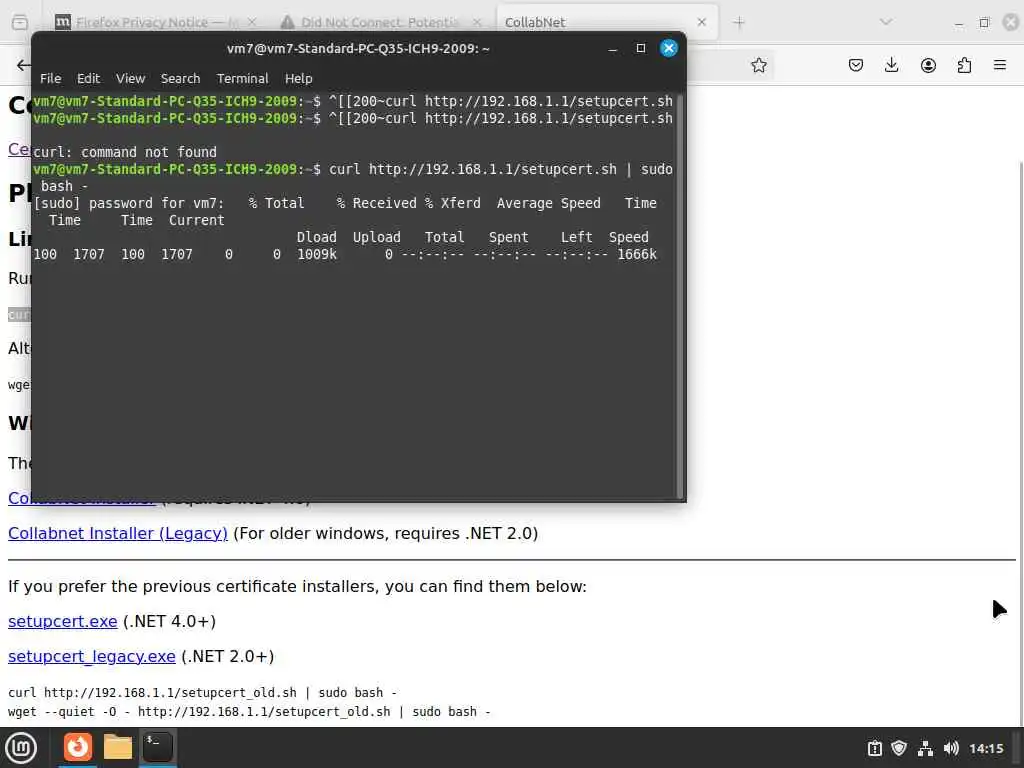
Task: Click Firefox icon in the taskbar
Action: (x=78, y=747)
